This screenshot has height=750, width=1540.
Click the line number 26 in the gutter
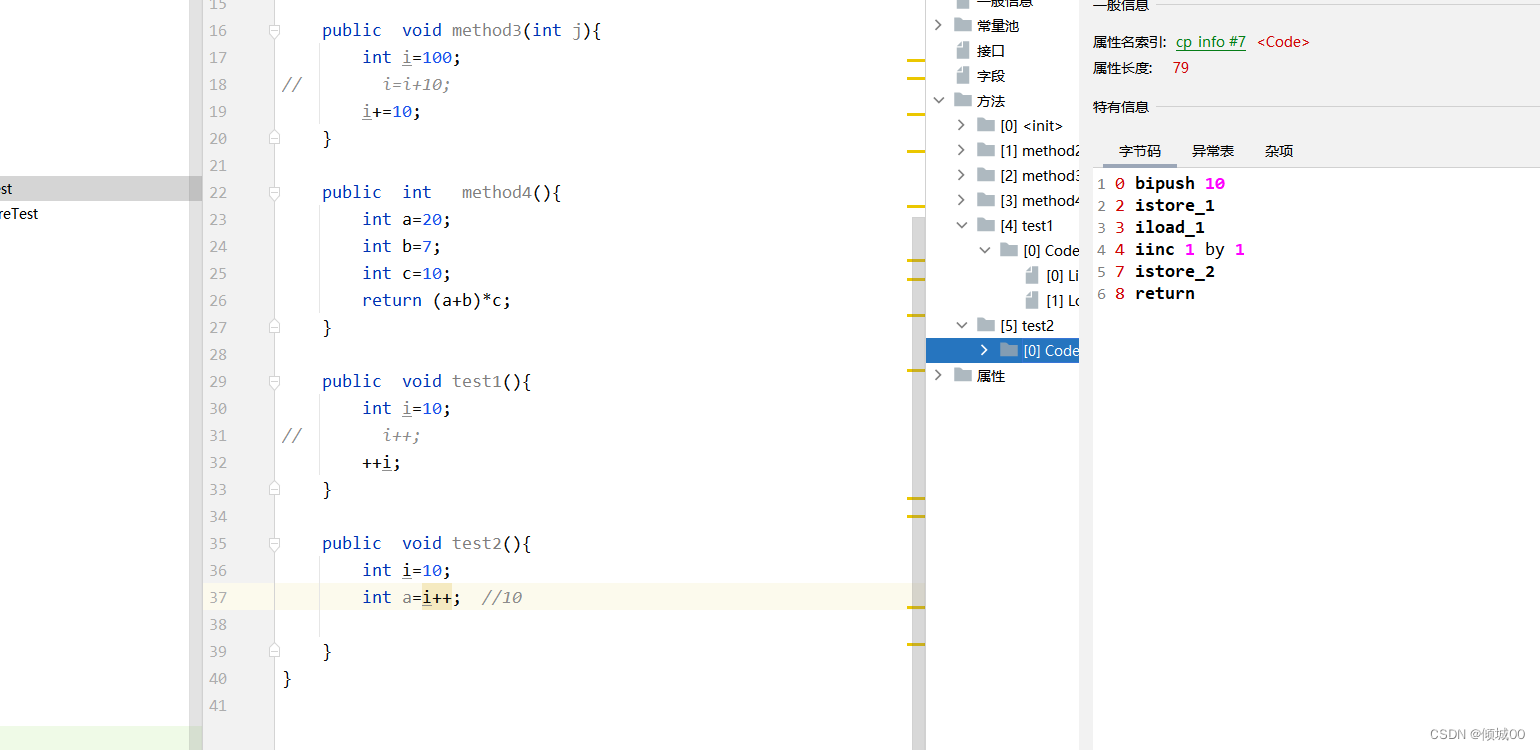[x=217, y=301]
